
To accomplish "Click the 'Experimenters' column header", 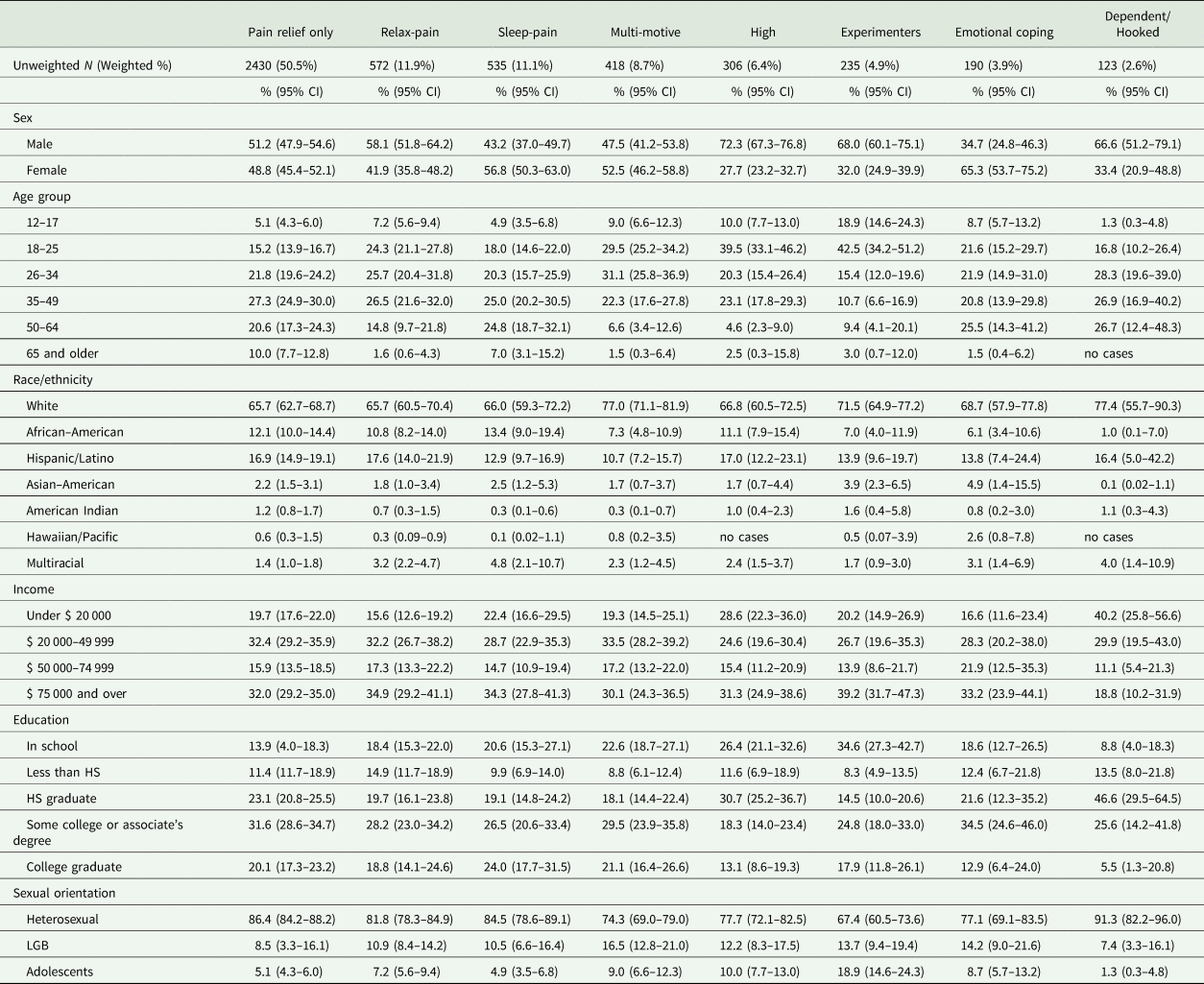I will click(x=880, y=32).
